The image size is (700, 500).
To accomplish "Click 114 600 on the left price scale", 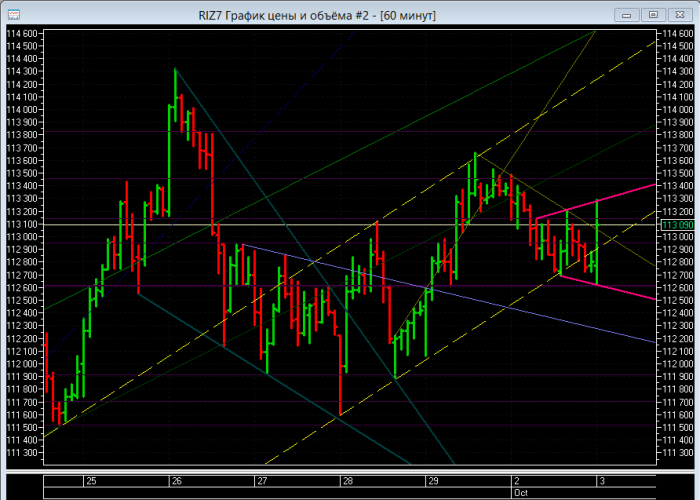I will [22, 33].
